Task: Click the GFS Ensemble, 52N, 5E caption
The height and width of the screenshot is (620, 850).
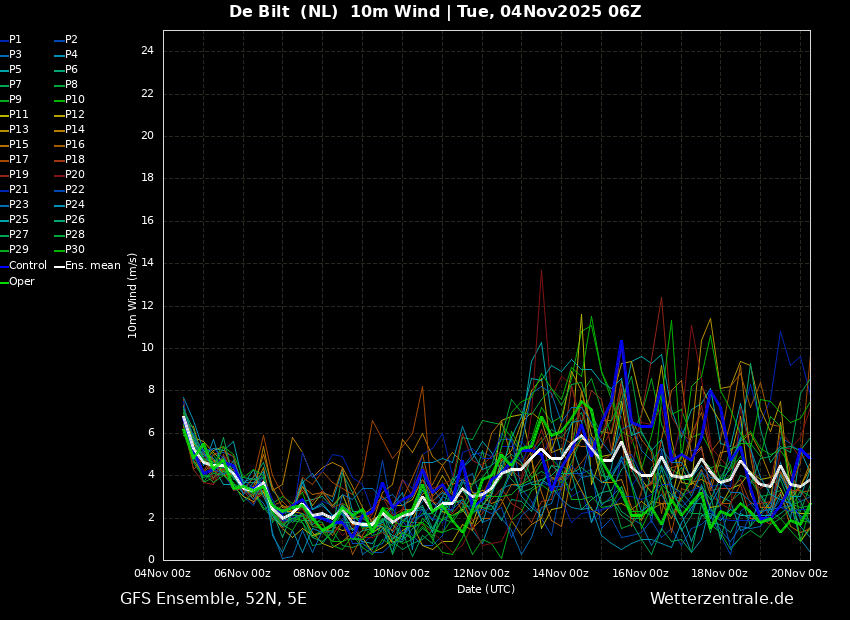Action: pyautogui.click(x=213, y=599)
